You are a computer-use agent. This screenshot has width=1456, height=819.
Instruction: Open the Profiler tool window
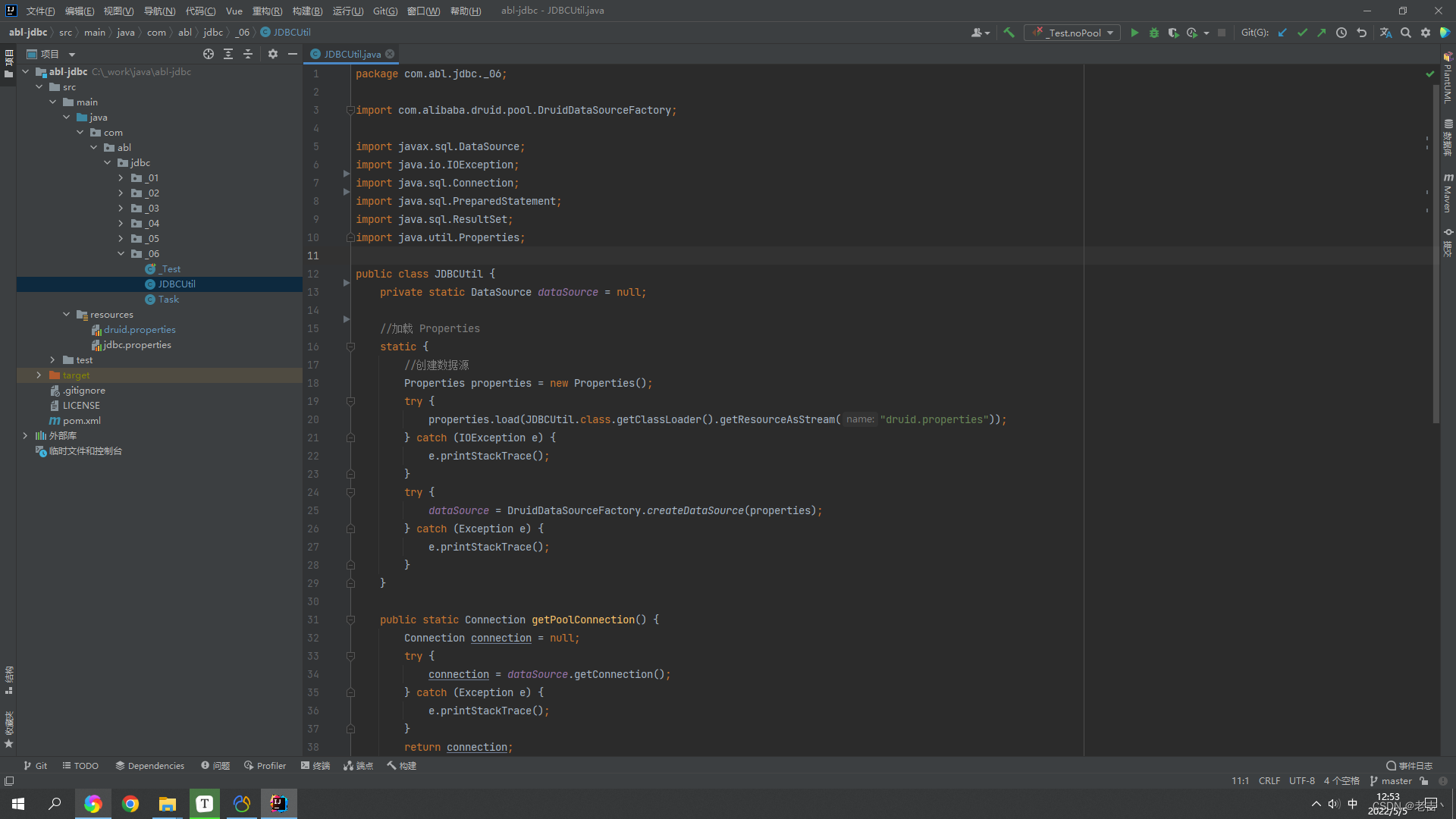click(265, 765)
